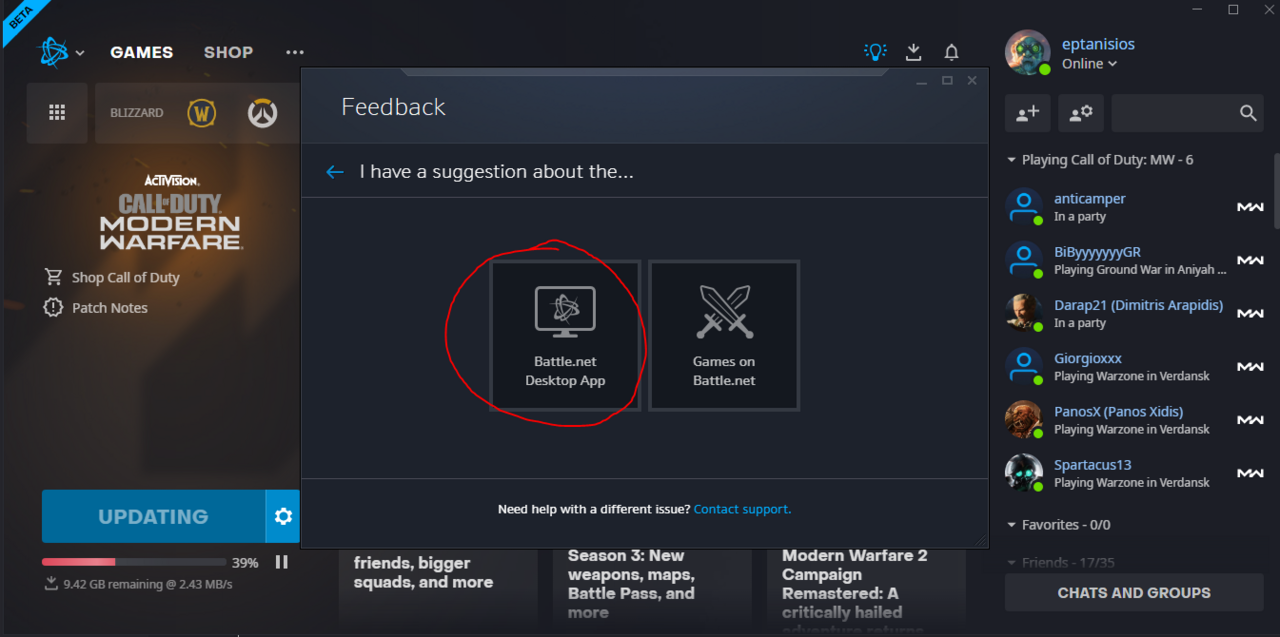Click the Patch Notes badge icon

pyautogui.click(x=53, y=307)
